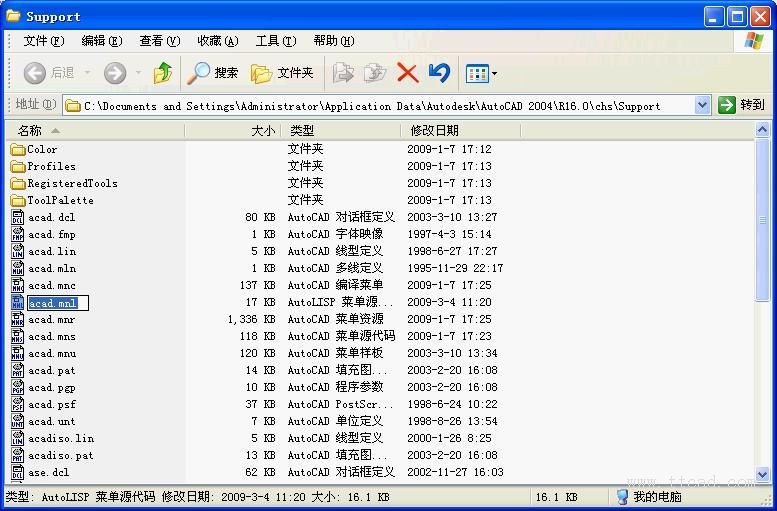Click the date '1995-11-29 22:17'
The height and width of the screenshot is (511, 777).
(455, 269)
